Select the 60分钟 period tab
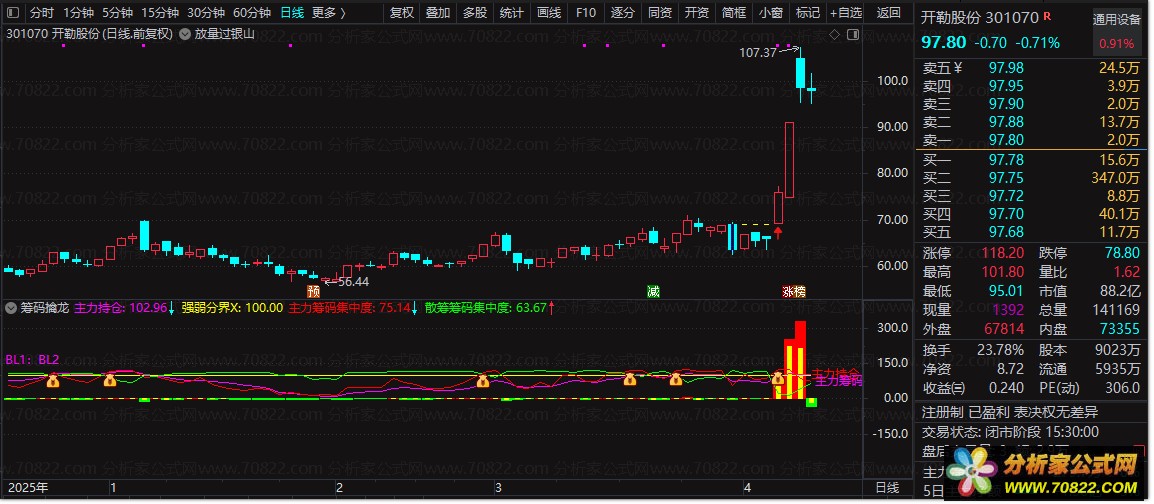1154x504 pixels. click(252, 13)
